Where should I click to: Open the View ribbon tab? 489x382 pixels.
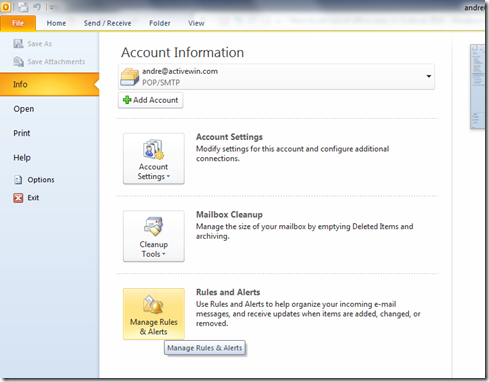[196, 23]
